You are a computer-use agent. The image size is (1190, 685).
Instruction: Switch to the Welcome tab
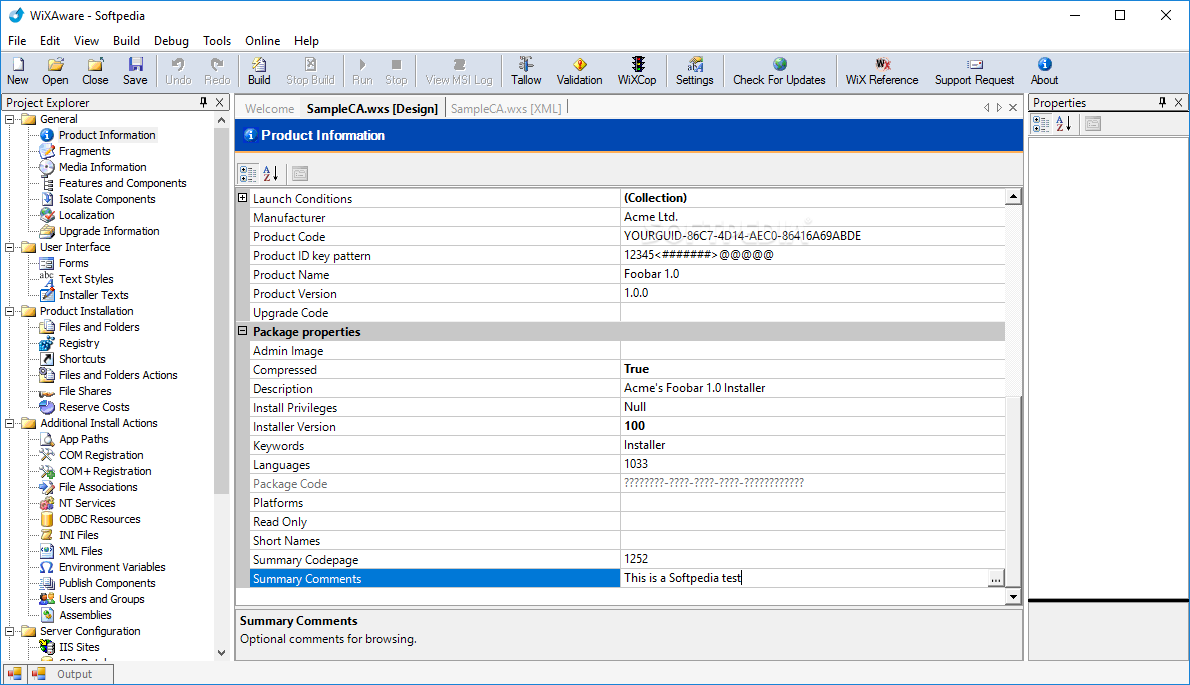tap(269, 108)
